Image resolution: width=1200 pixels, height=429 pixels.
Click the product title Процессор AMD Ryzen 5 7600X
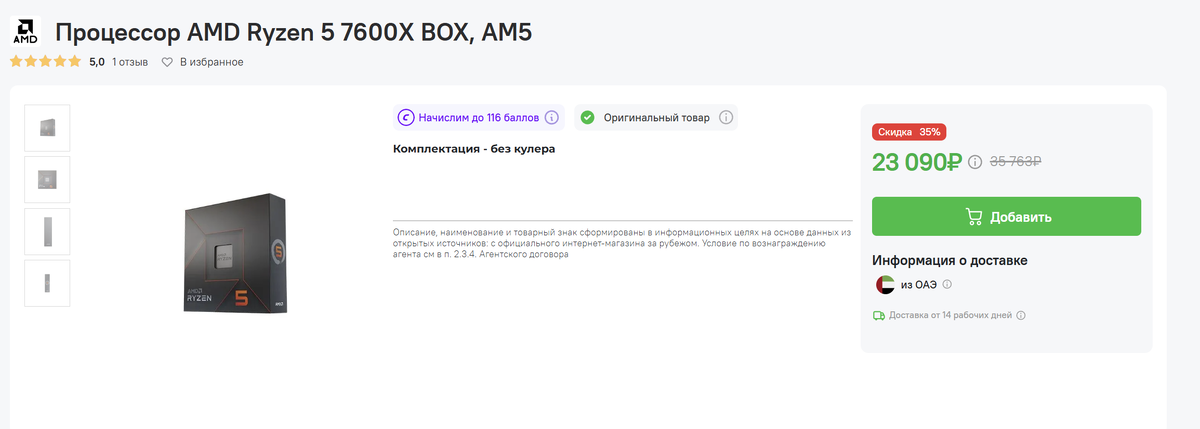[x=293, y=33]
